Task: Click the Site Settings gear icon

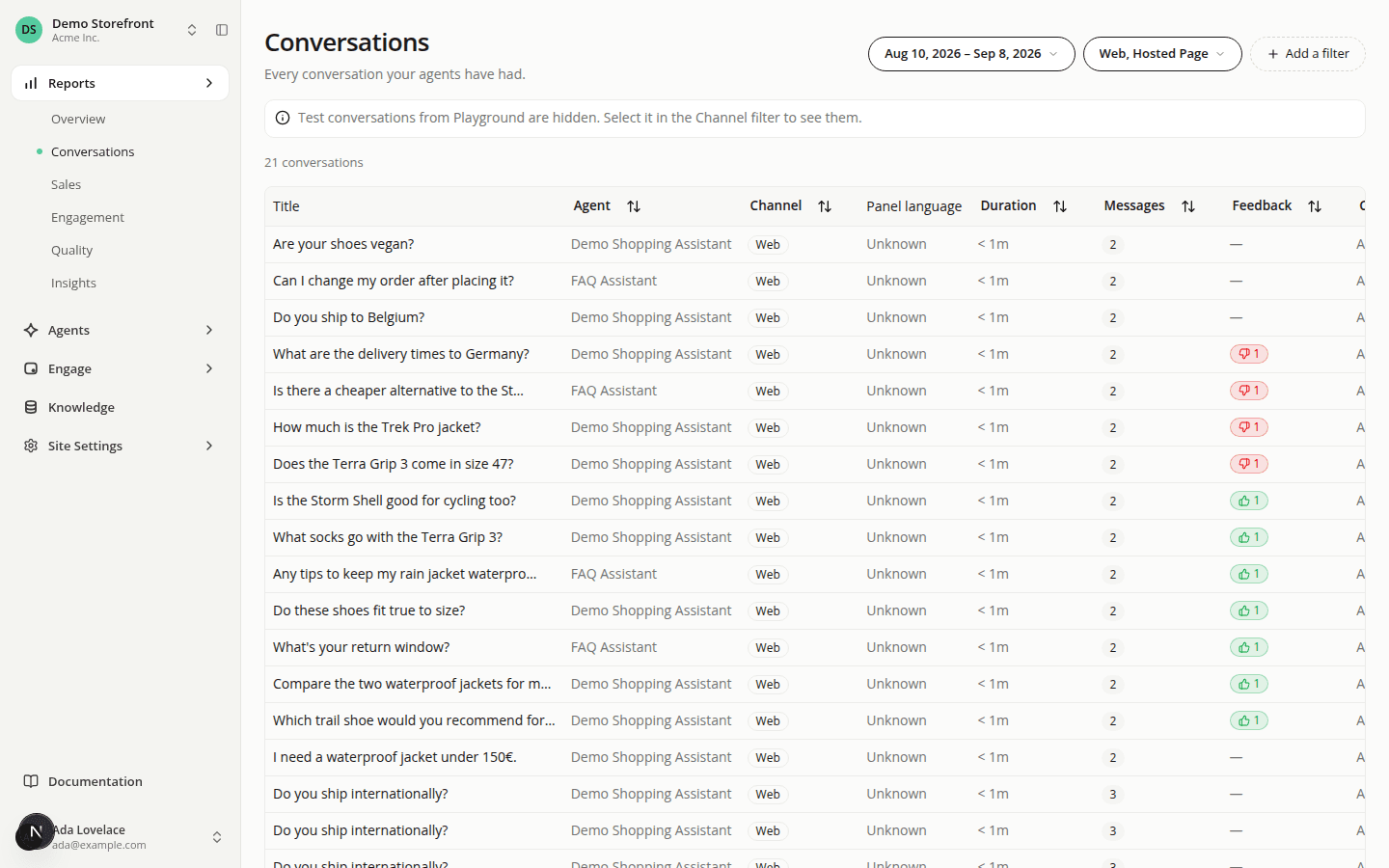Action: (x=31, y=446)
